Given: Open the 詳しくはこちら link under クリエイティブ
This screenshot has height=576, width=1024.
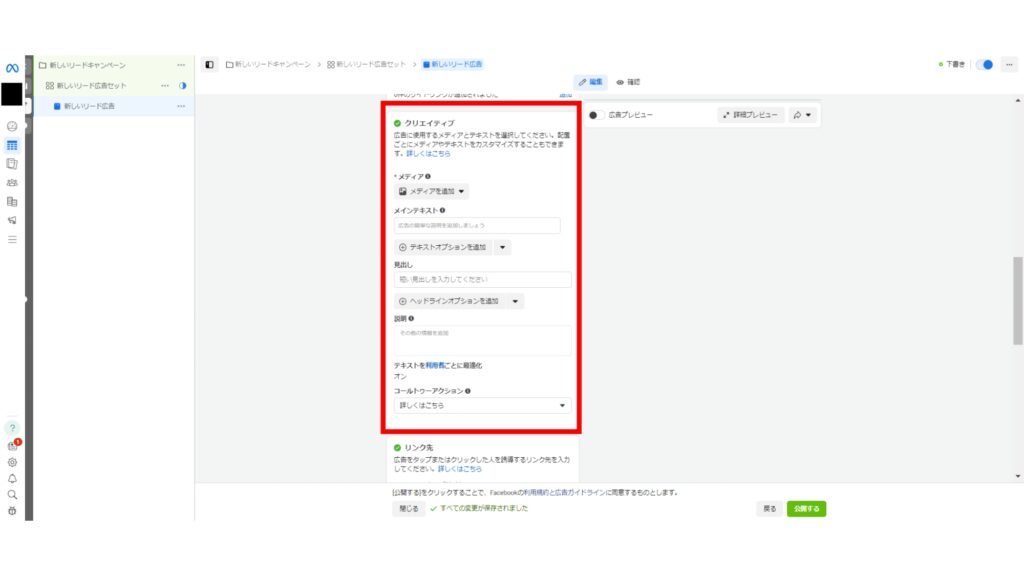Looking at the screenshot, I should click(x=427, y=152).
